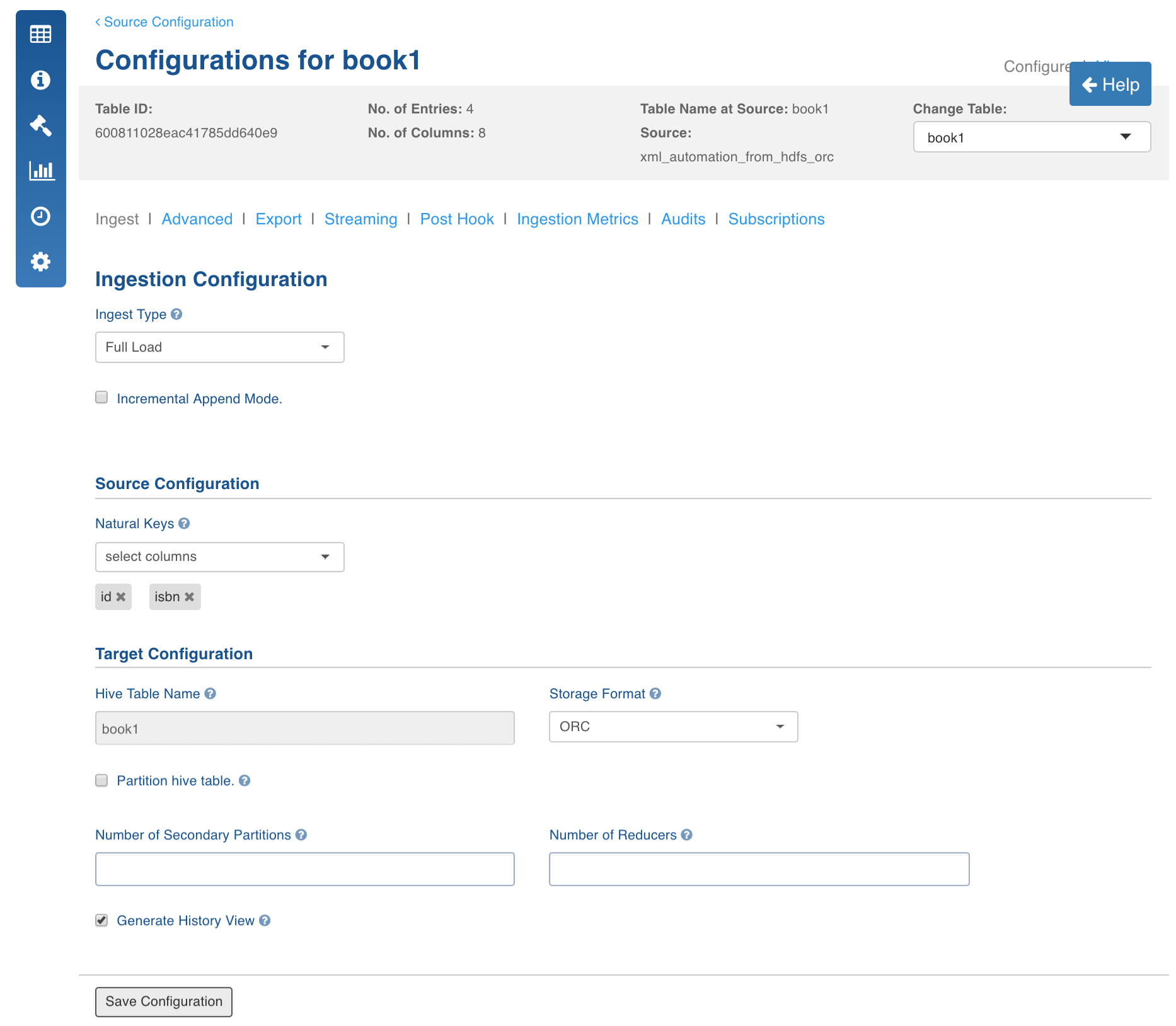This screenshot has height=1026, width=1176.
Task: Uncheck Generate History View checkbox
Action: point(101,920)
